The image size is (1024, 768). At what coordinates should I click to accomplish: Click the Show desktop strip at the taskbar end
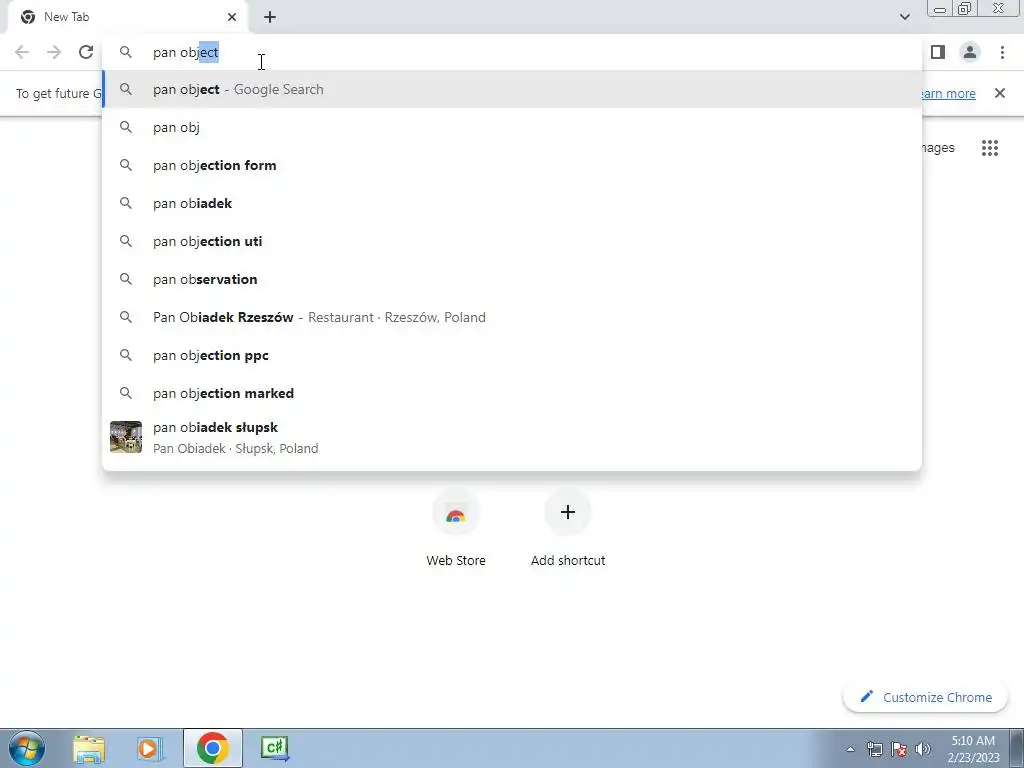click(x=1017, y=748)
